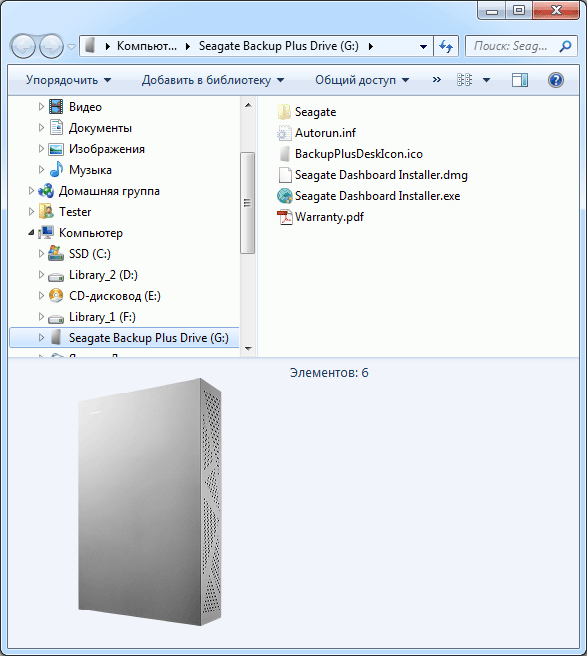This screenshot has width=587, height=656.
Task: Select Компьютер in the navigation tree
Action: (91, 233)
